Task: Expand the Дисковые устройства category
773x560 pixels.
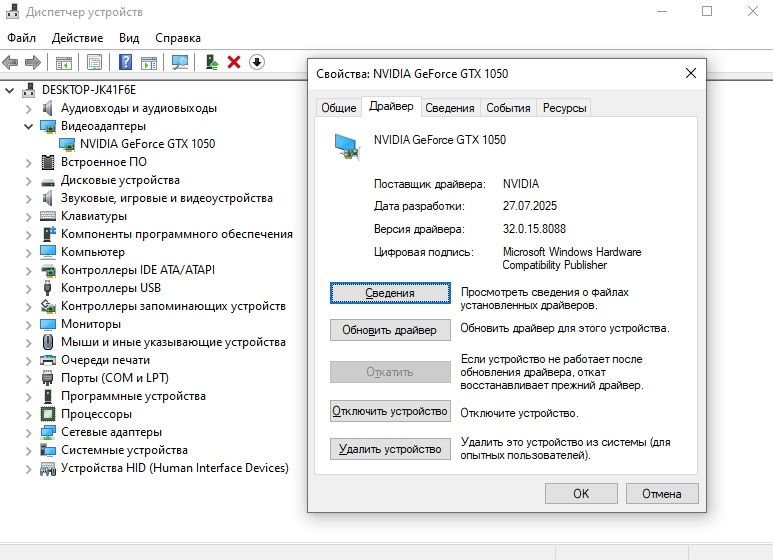Action: [29, 181]
